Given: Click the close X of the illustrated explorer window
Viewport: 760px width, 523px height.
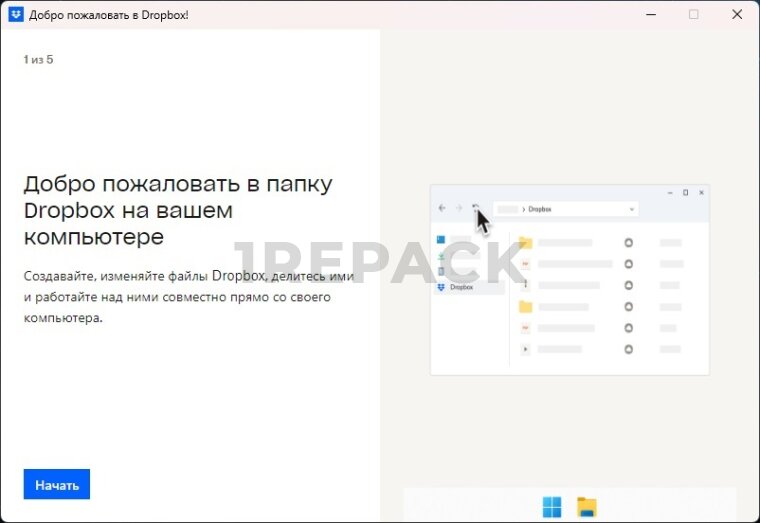Looking at the screenshot, I should point(701,192).
